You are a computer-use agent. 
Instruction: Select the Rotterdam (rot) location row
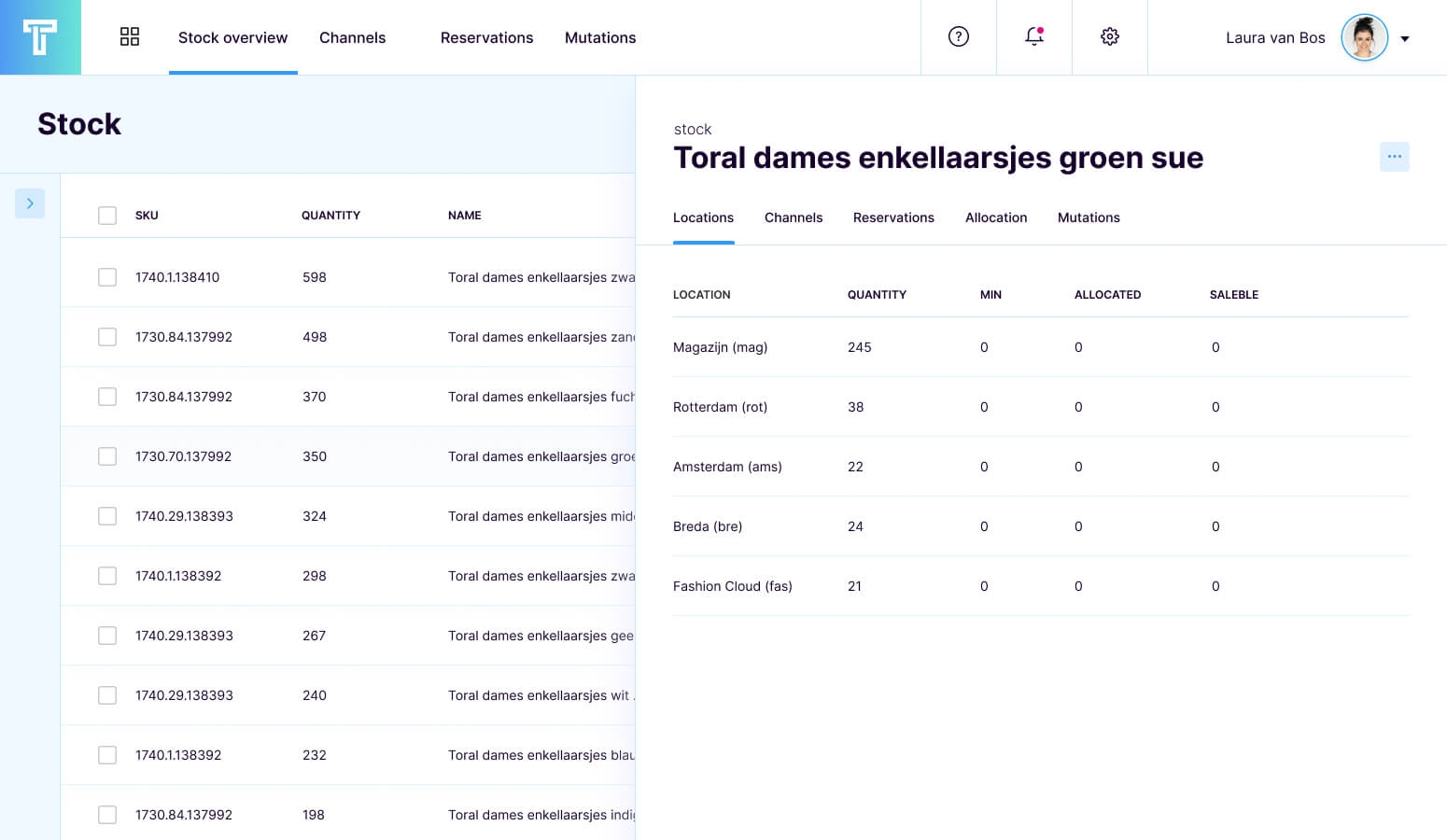pos(1040,407)
